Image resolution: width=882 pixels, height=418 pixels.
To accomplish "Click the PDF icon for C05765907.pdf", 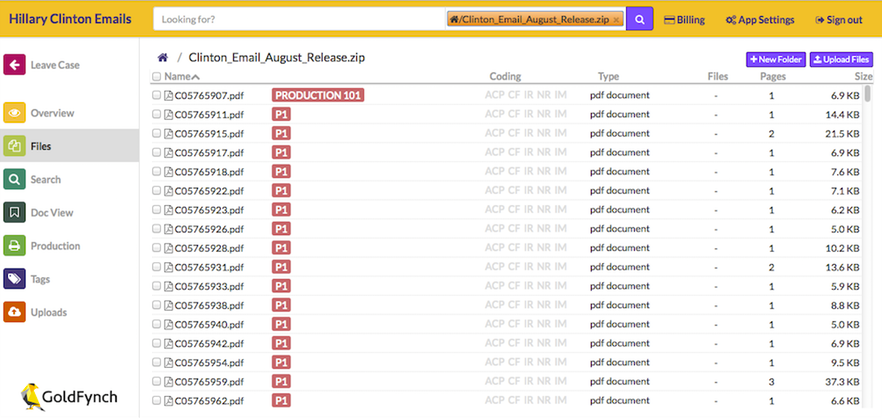I will coord(168,96).
